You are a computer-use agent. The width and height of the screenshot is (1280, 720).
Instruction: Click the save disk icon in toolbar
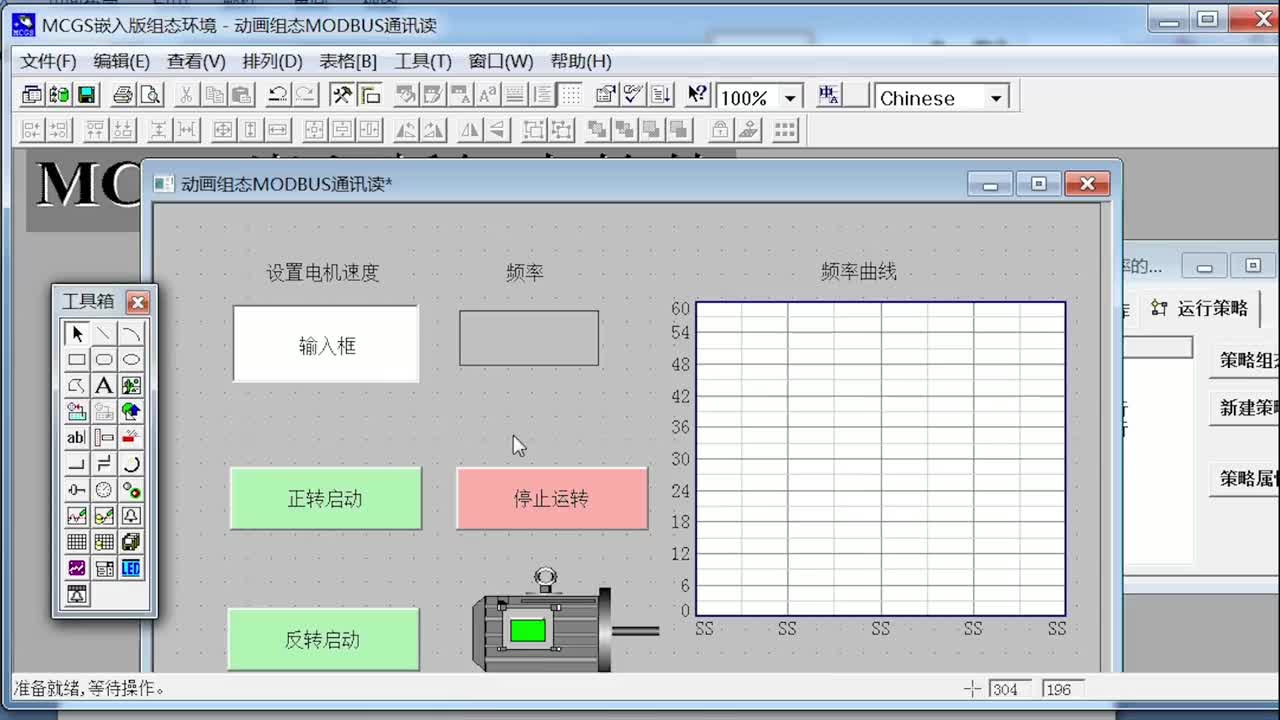pyautogui.click(x=87, y=96)
